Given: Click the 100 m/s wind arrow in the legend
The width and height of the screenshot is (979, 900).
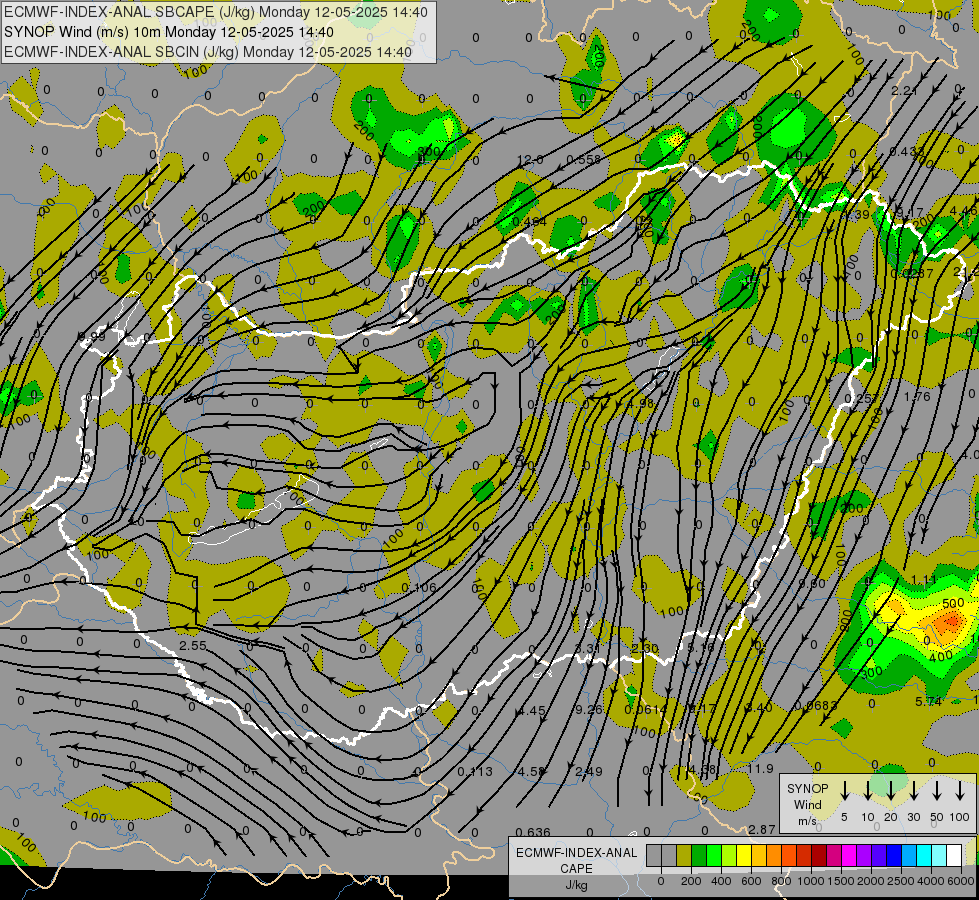Looking at the screenshot, I should 960,791.
